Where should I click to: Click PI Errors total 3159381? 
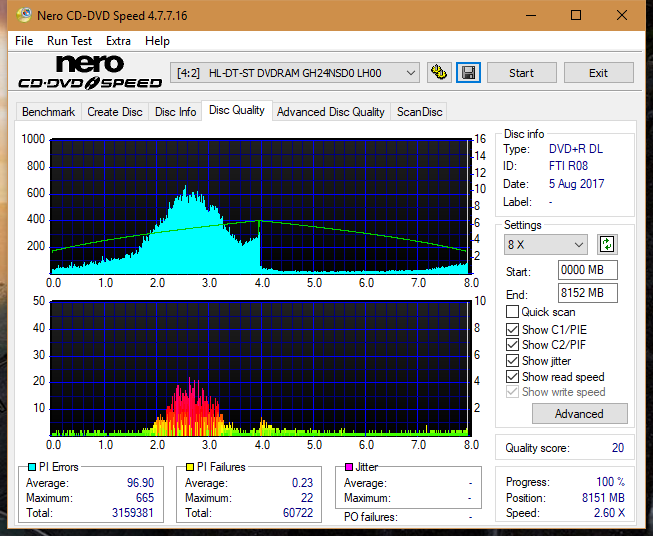point(132,513)
